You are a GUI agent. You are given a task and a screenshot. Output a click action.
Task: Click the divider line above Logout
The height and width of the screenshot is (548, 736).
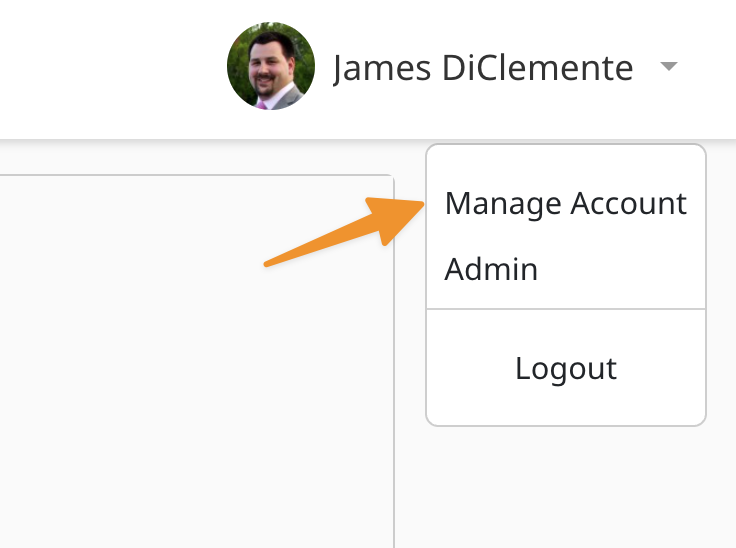[x=566, y=309]
